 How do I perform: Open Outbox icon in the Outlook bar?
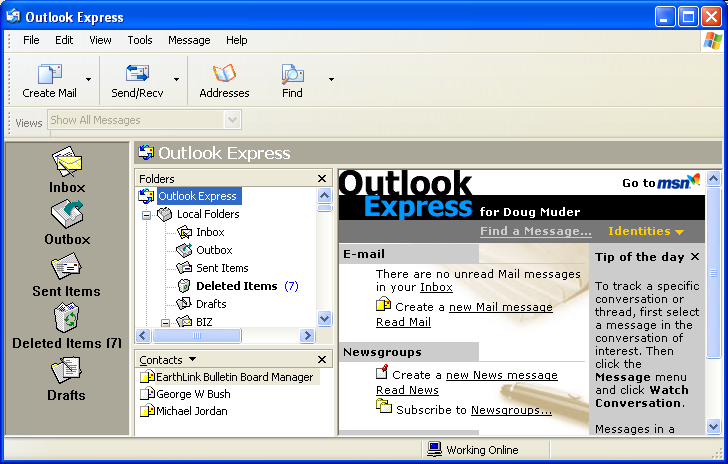(x=67, y=214)
